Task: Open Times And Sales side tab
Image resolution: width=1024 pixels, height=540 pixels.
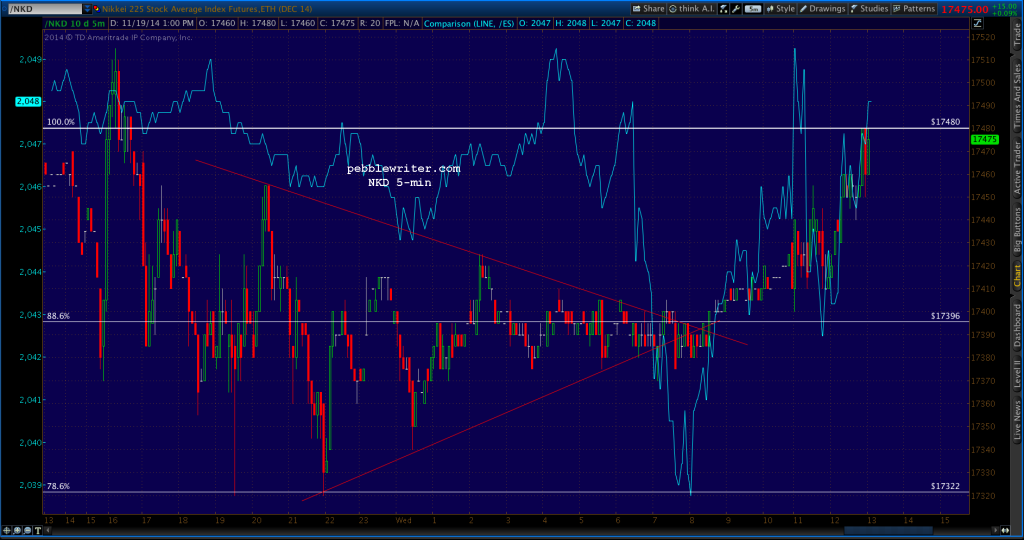Action: (1017, 96)
